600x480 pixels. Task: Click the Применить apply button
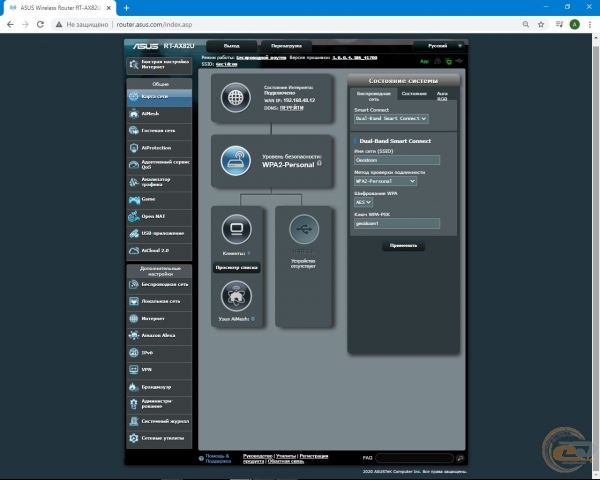[403, 246]
